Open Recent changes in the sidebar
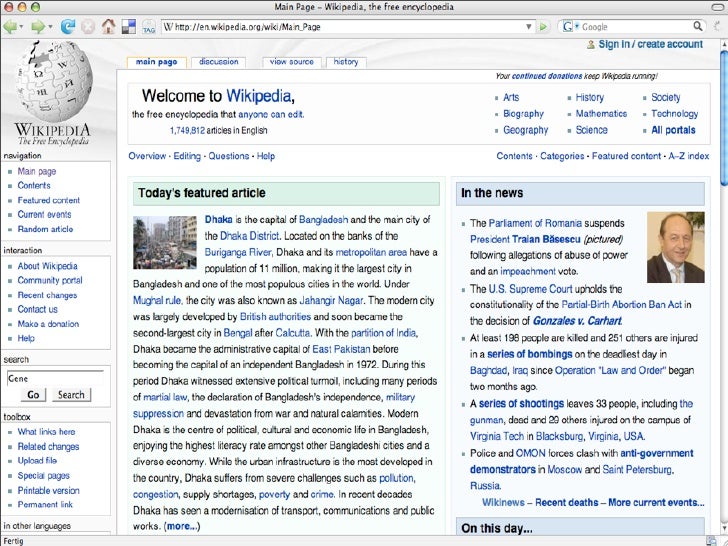Viewport: 728px width, 546px height. tap(47, 295)
